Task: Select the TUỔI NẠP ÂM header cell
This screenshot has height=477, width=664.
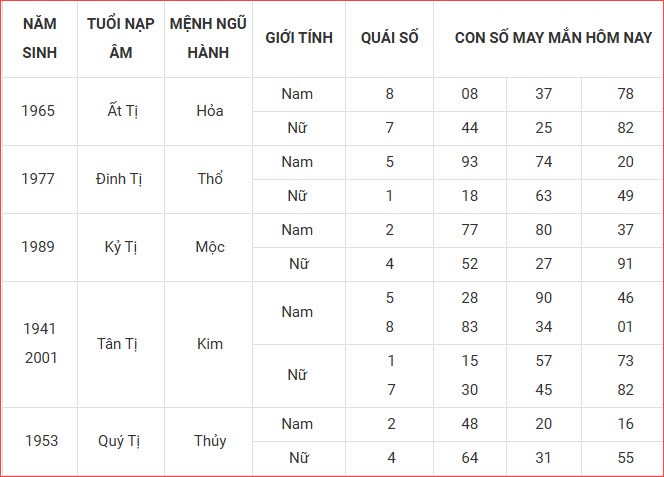Action: pyautogui.click(x=120, y=38)
